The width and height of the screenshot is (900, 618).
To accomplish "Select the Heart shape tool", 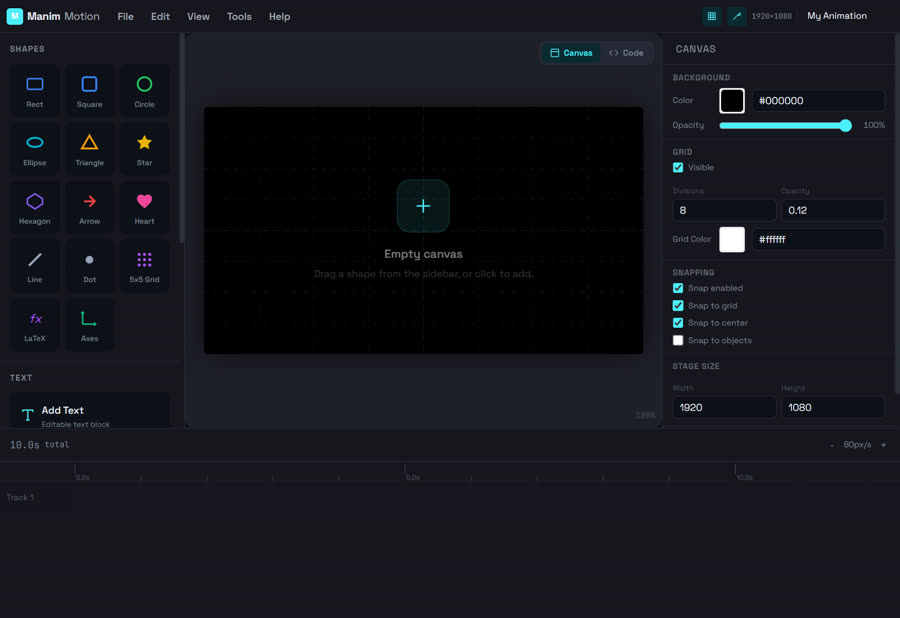I will (144, 208).
